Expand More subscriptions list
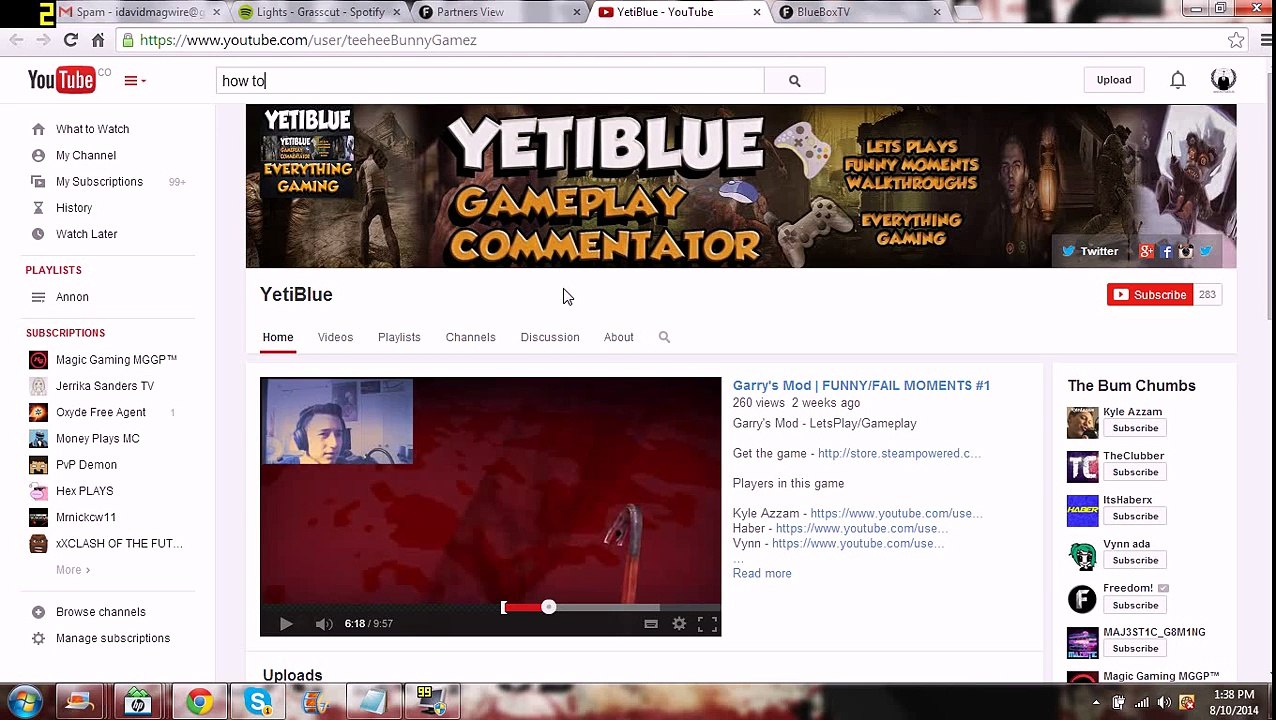 pos(73,570)
